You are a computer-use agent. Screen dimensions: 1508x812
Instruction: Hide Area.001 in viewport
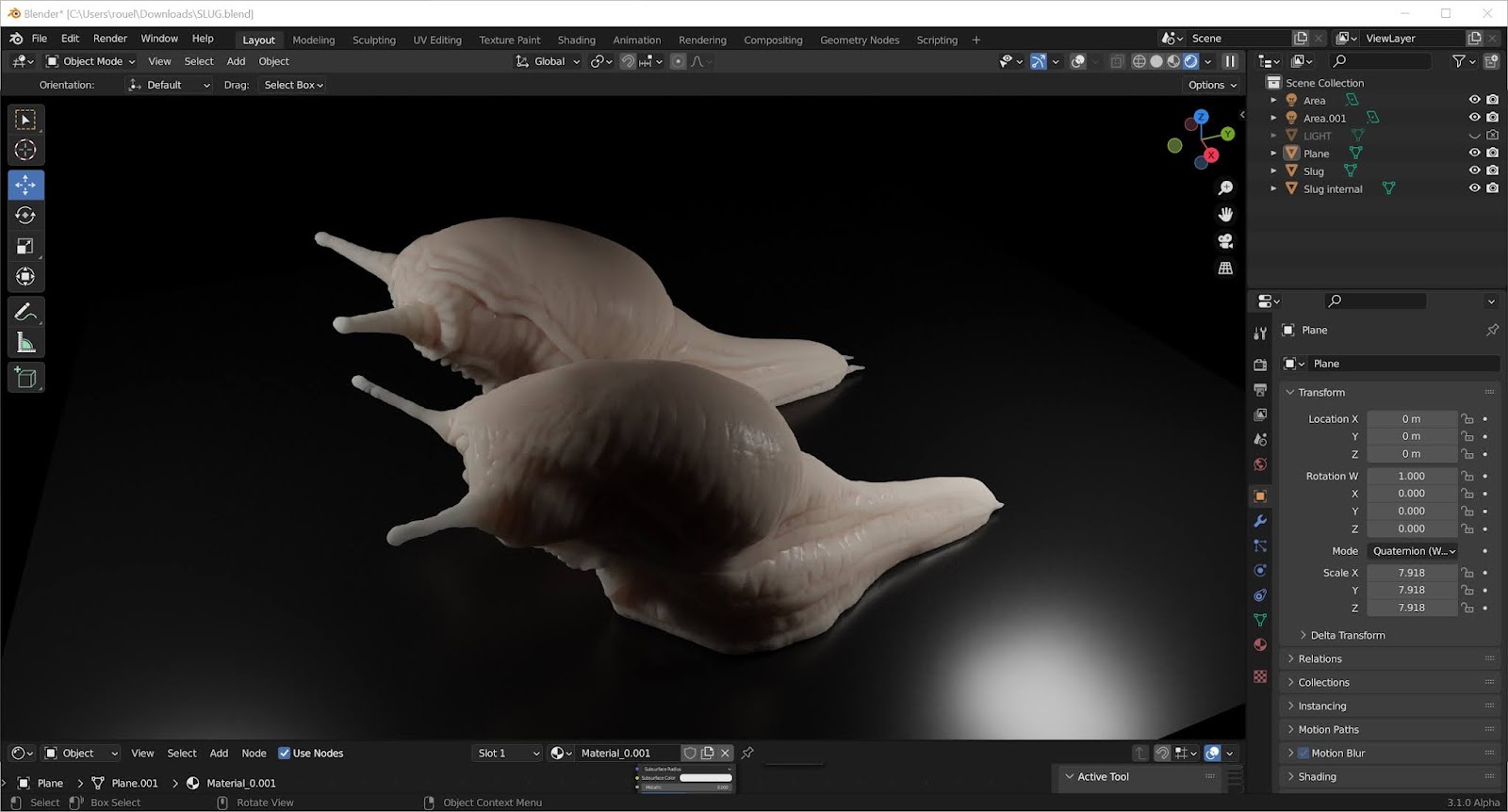coord(1475,118)
